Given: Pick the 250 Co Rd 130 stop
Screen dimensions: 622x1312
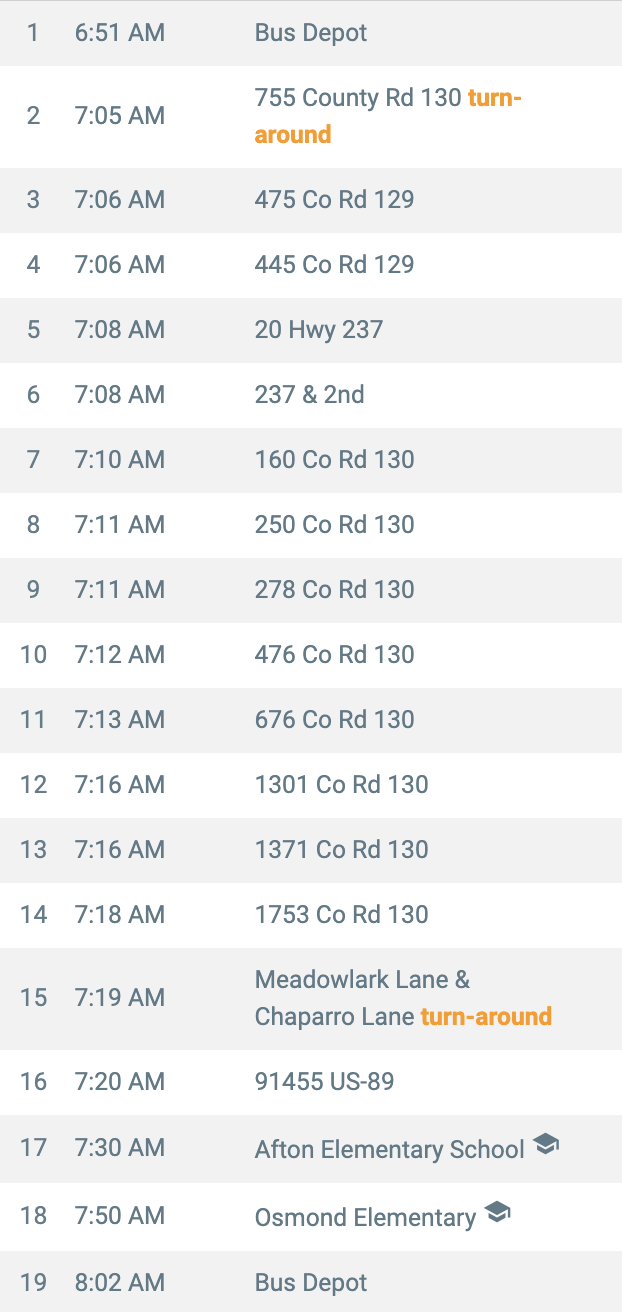Looking at the screenshot, I should [x=311, y=525].
